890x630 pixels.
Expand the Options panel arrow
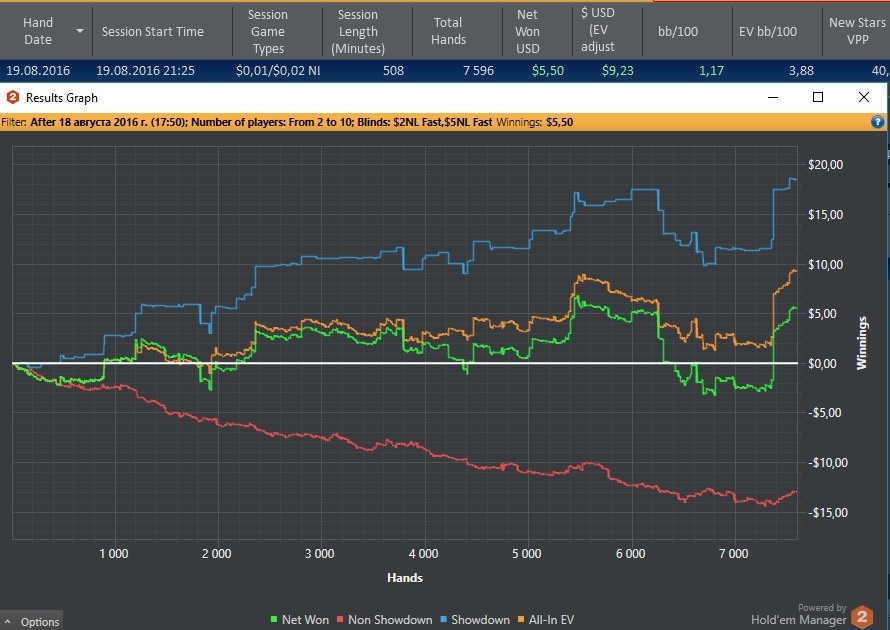click(x=8, y=621)
